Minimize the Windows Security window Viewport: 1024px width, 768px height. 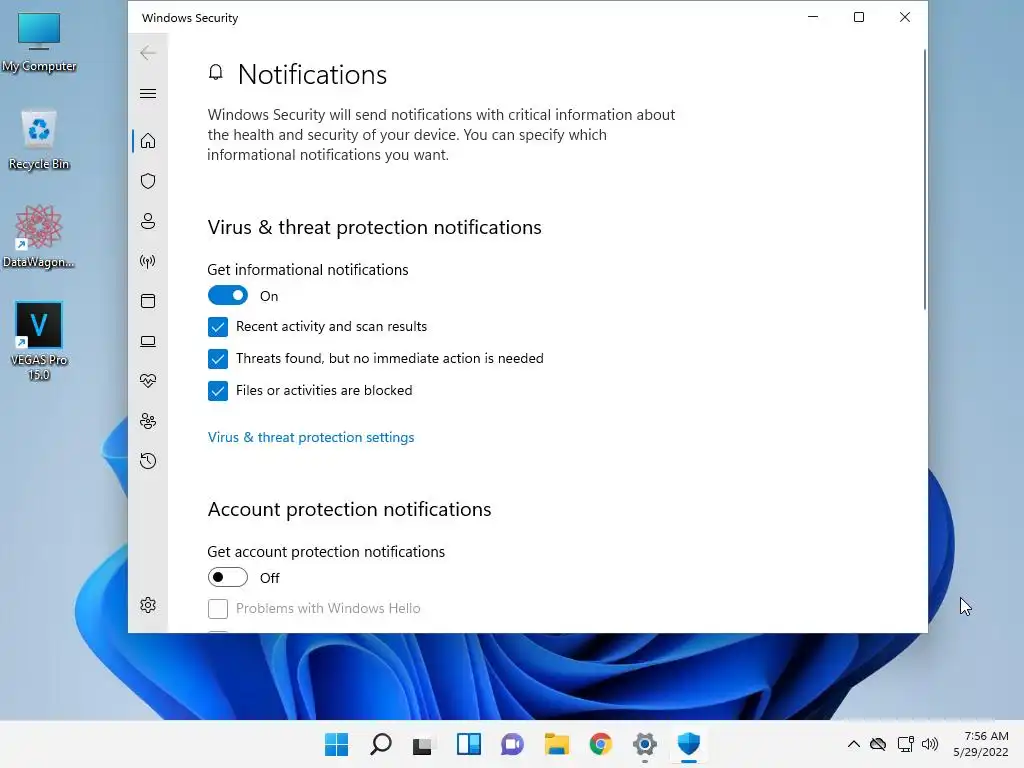[x=813, y=17]
